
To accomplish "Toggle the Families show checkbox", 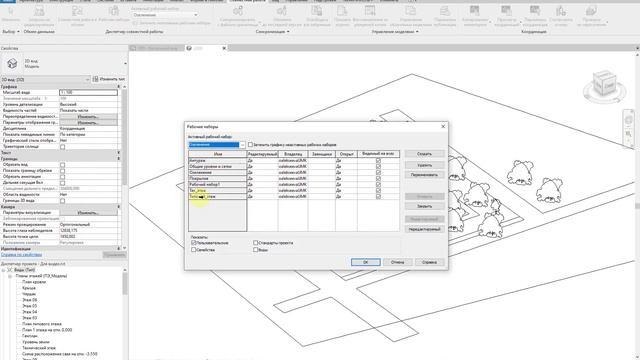I will click(194, 249).
